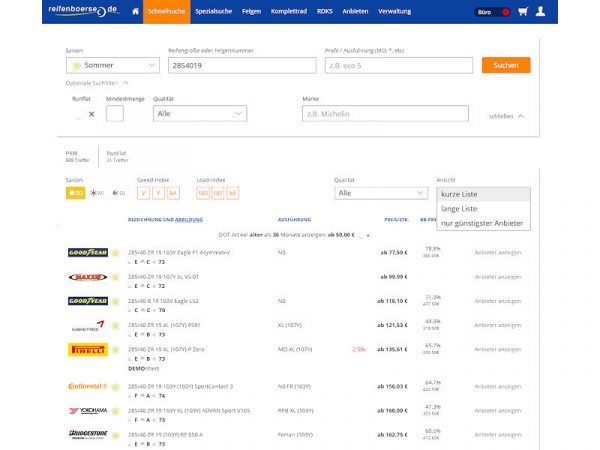This screenshot has width=600, height=450.
Task: Open the Spezialsuche tab
Action: [214, 11]
